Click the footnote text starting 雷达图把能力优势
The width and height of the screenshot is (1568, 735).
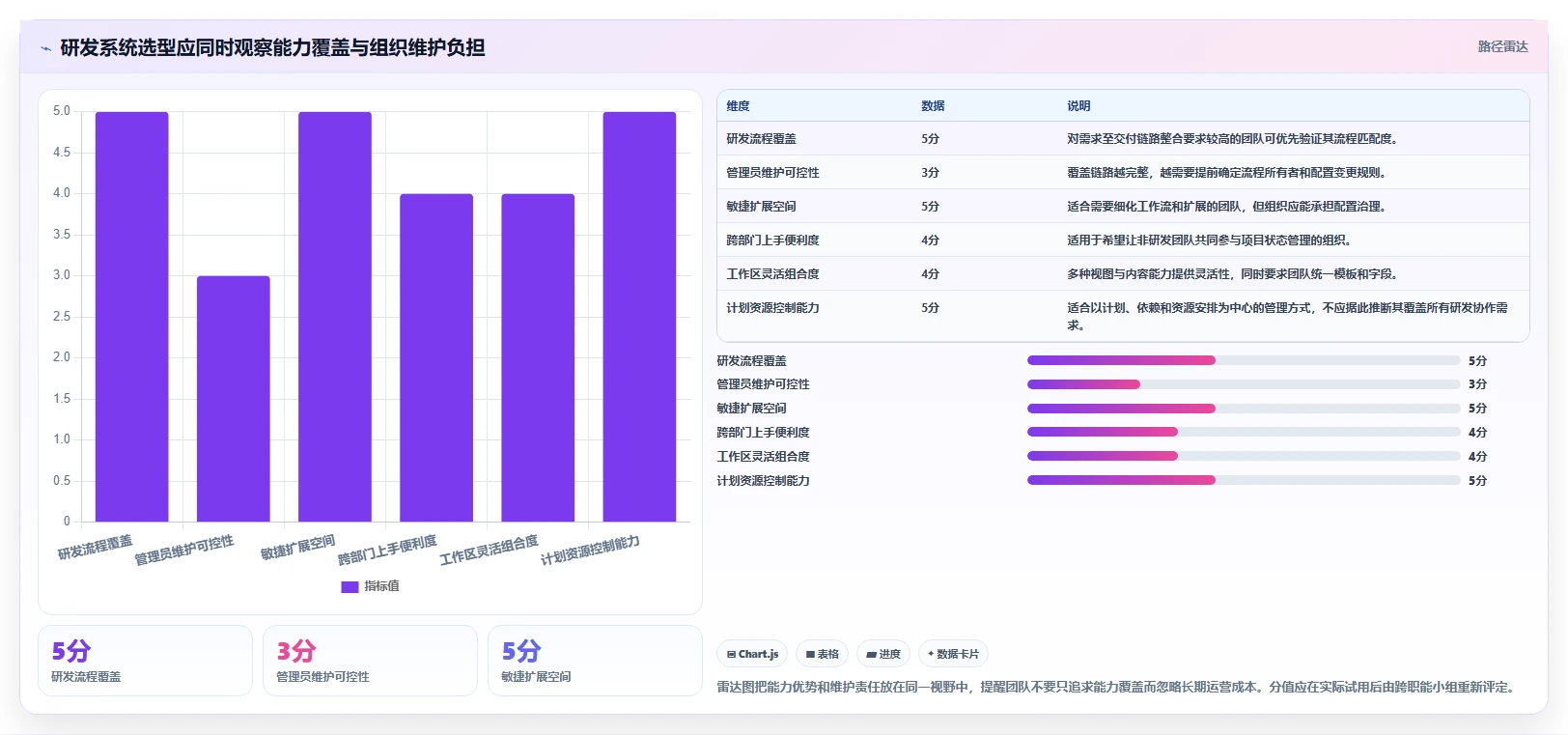(x=1118, y=688)
